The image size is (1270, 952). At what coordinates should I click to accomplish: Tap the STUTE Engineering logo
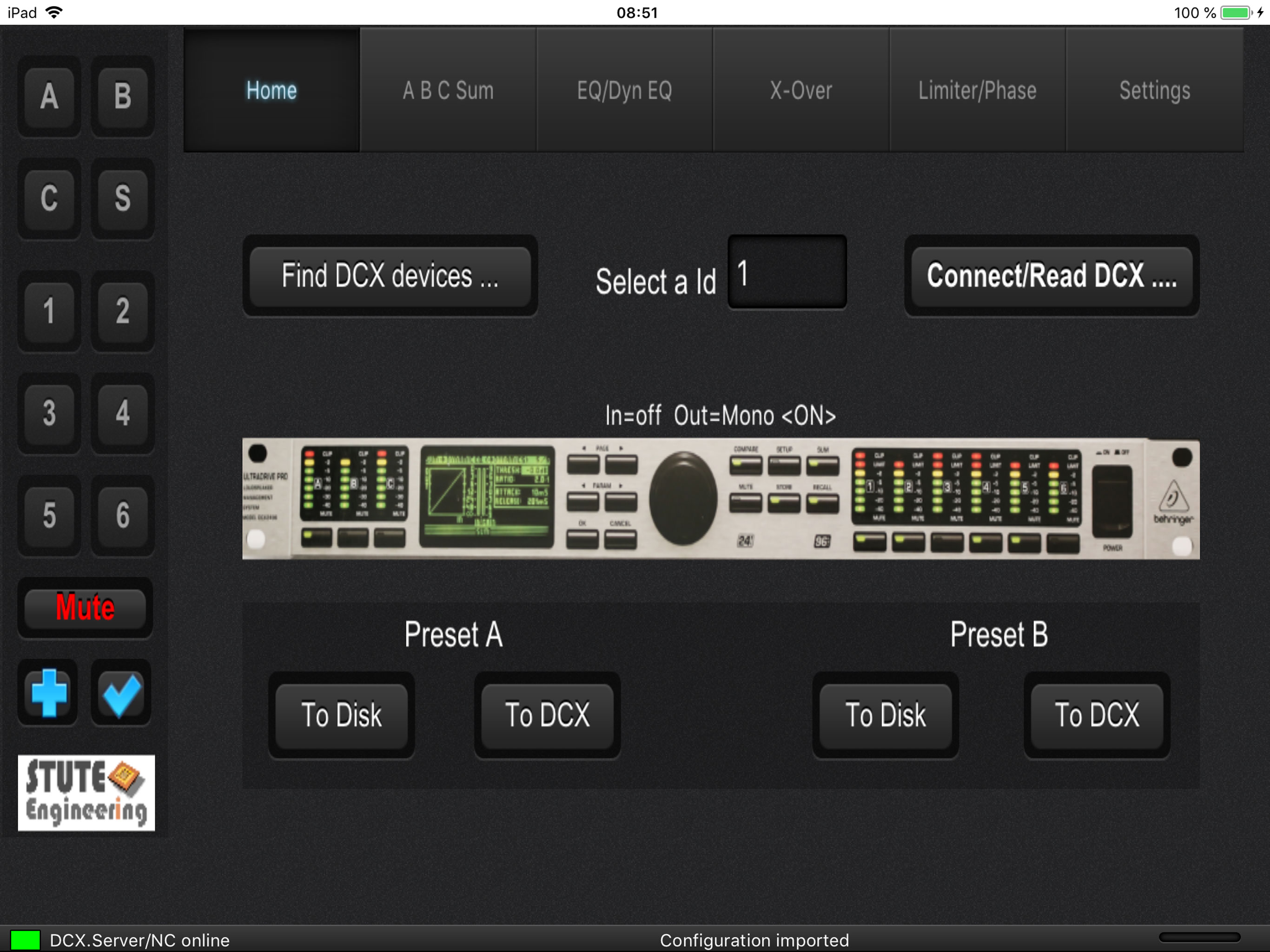86,793
